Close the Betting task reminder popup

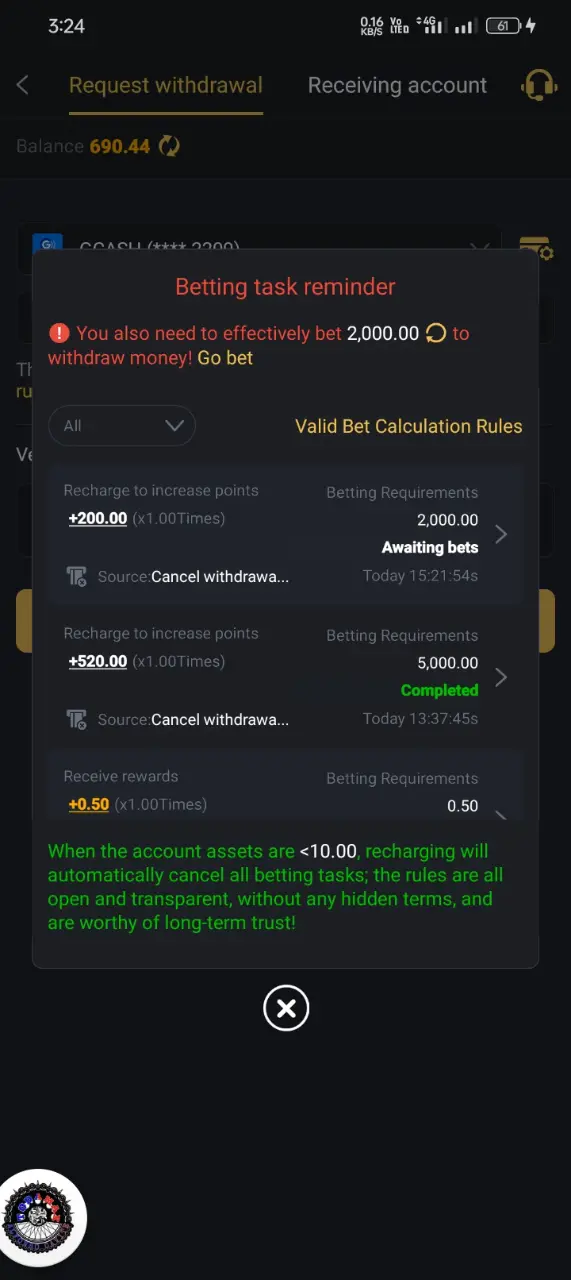pos(286,1008)
